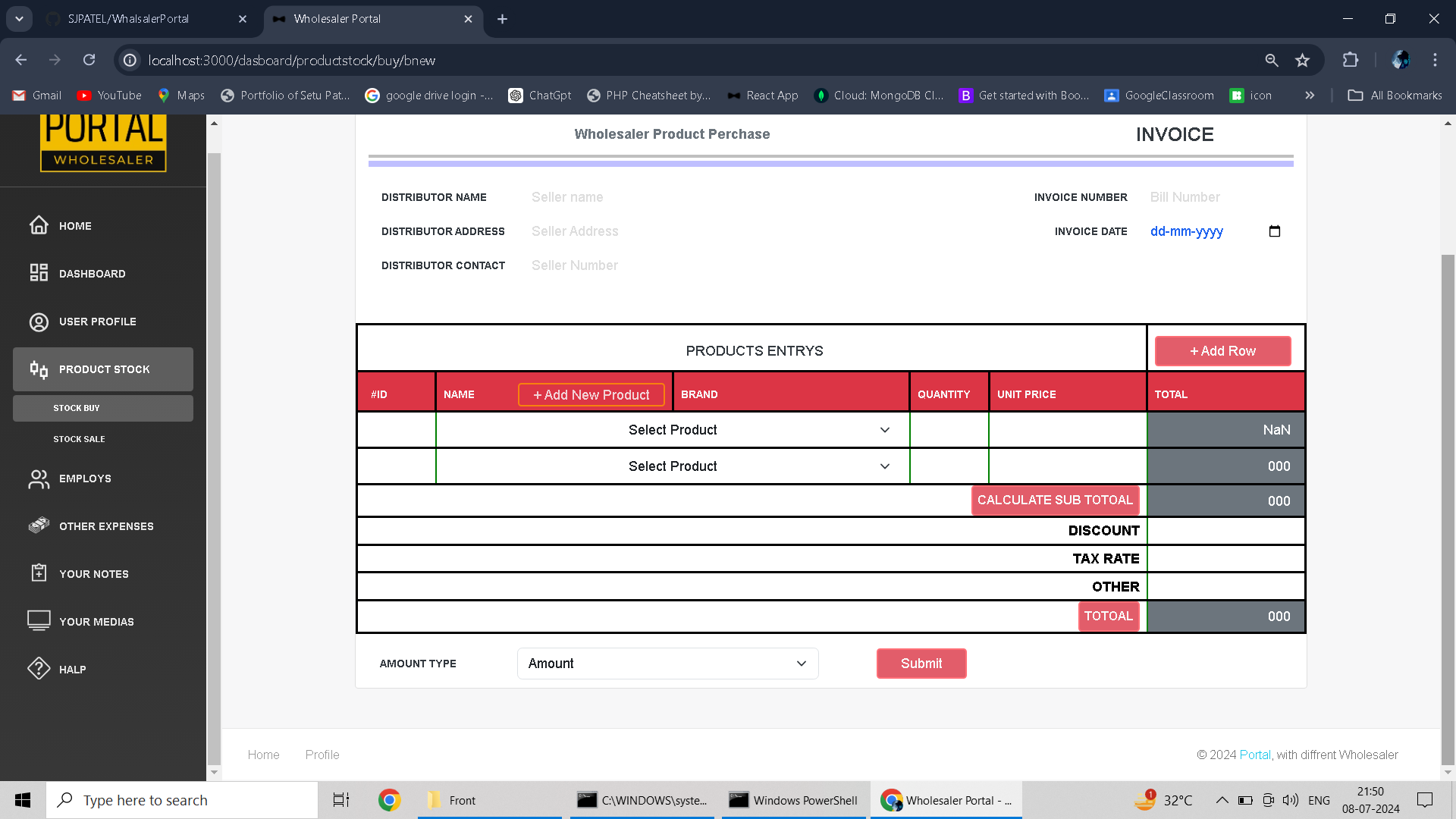Viewport: 1456px width, 819px height.
Task: Expand first row Select Product dropdown
Action: coord(672,430)
